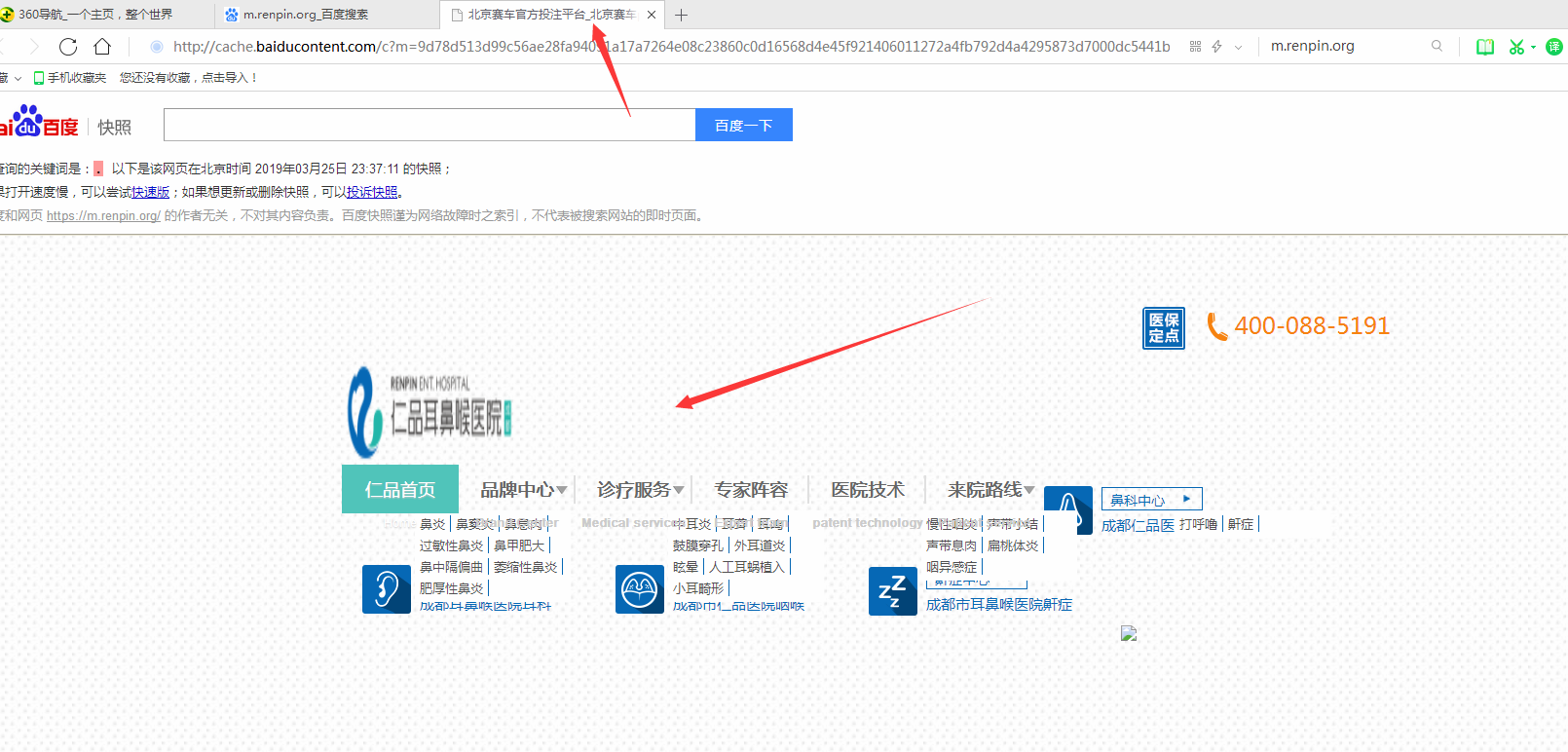This screenshot has height=752, width=1568.
Task: Open the 仁品首页 menu item
Action: 400,489
